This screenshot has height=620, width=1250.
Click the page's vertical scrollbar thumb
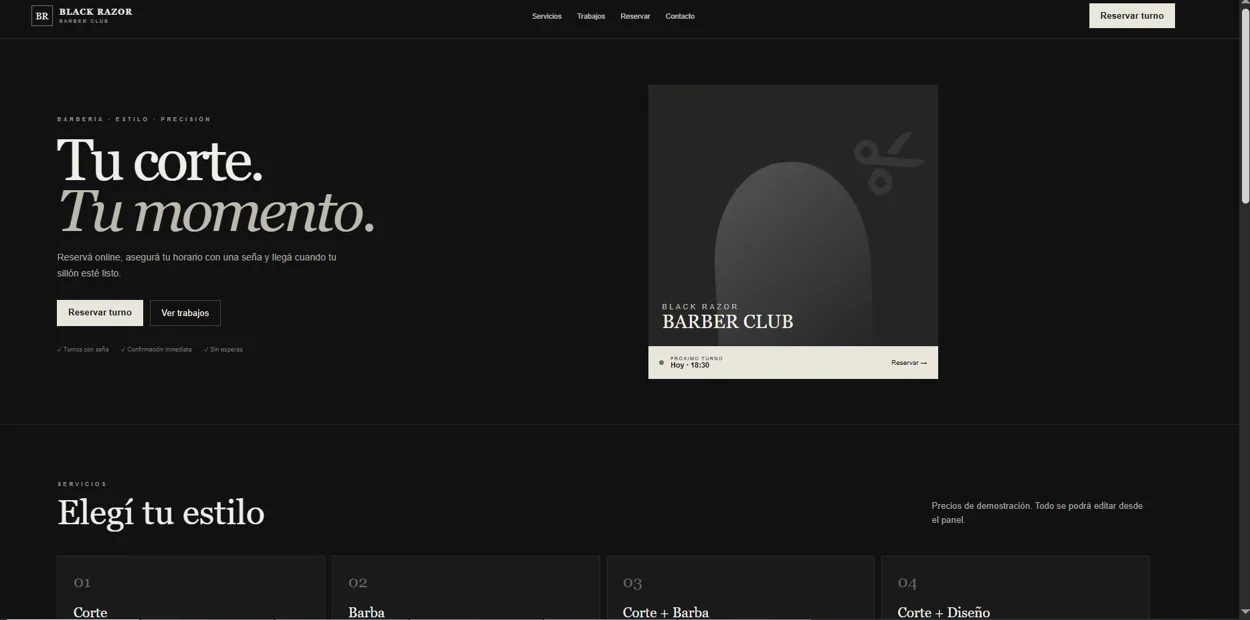click(x=1244, y=108)
